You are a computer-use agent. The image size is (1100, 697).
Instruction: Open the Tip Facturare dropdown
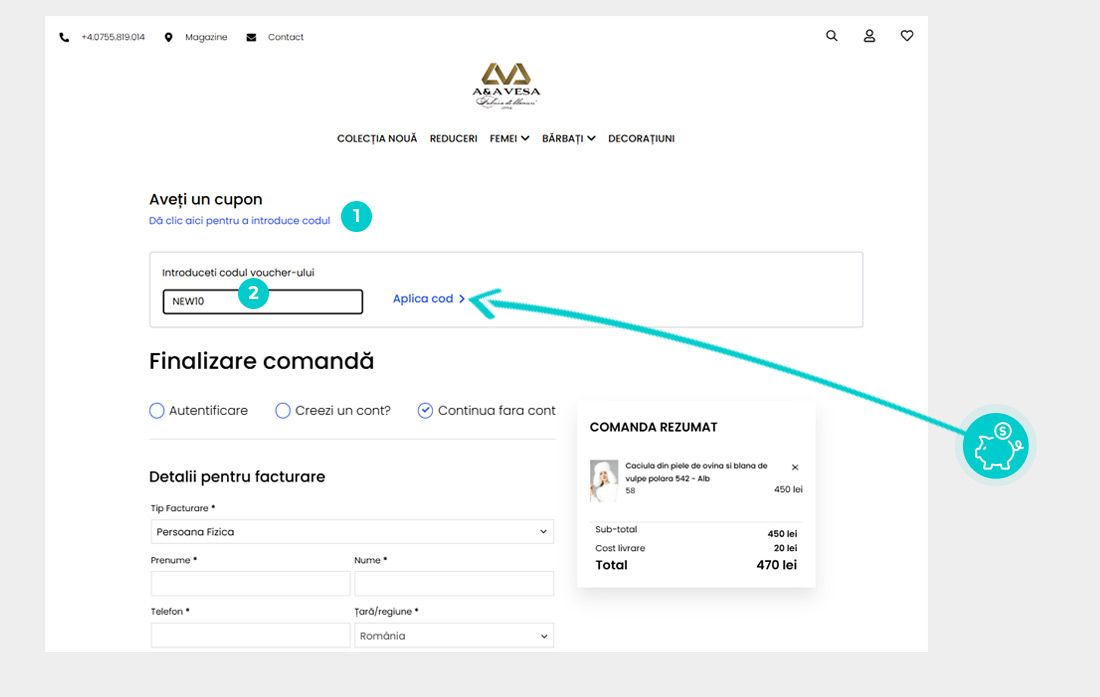pos(352,532)
